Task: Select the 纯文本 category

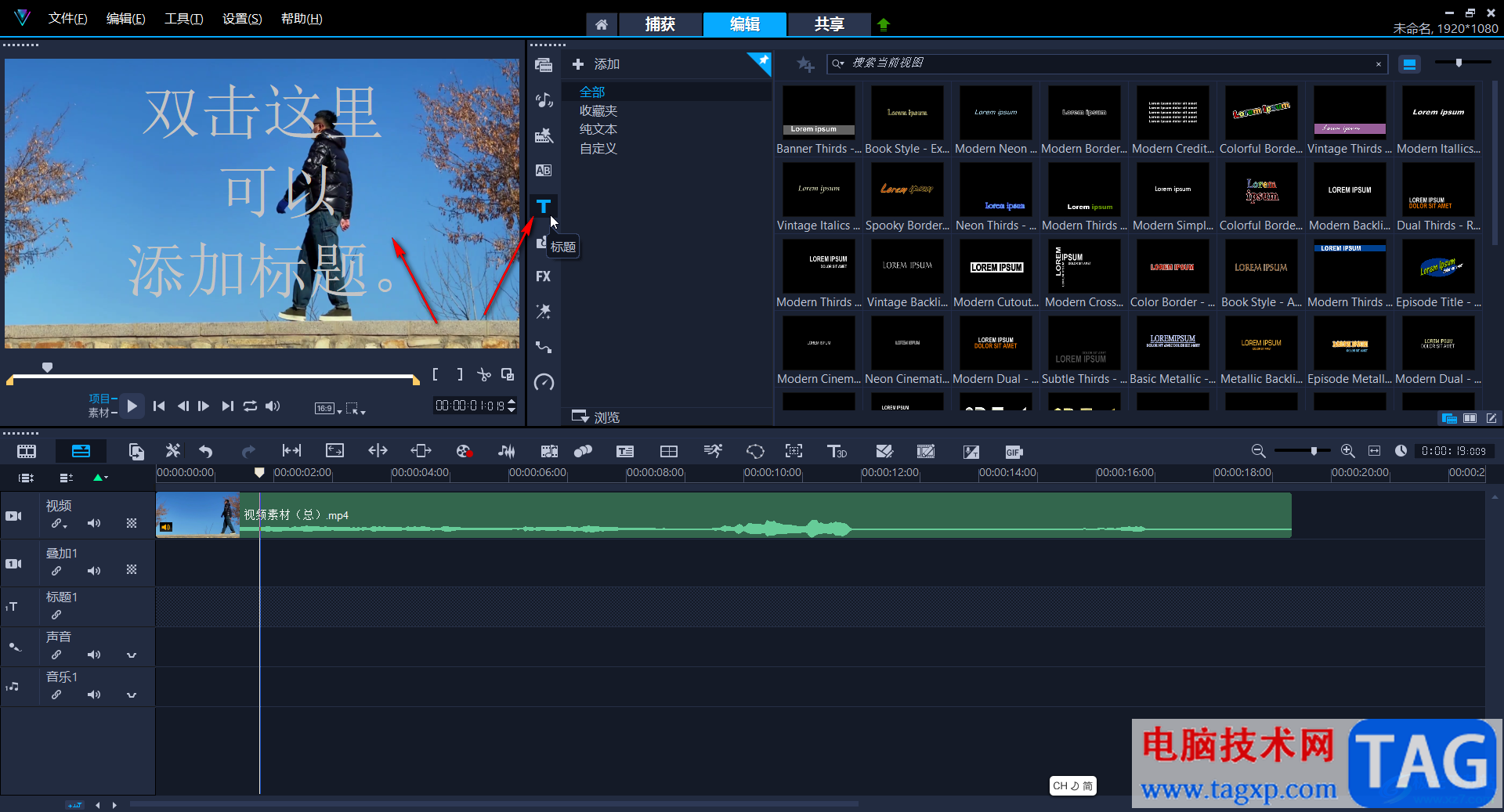Action: click(598, 129)
